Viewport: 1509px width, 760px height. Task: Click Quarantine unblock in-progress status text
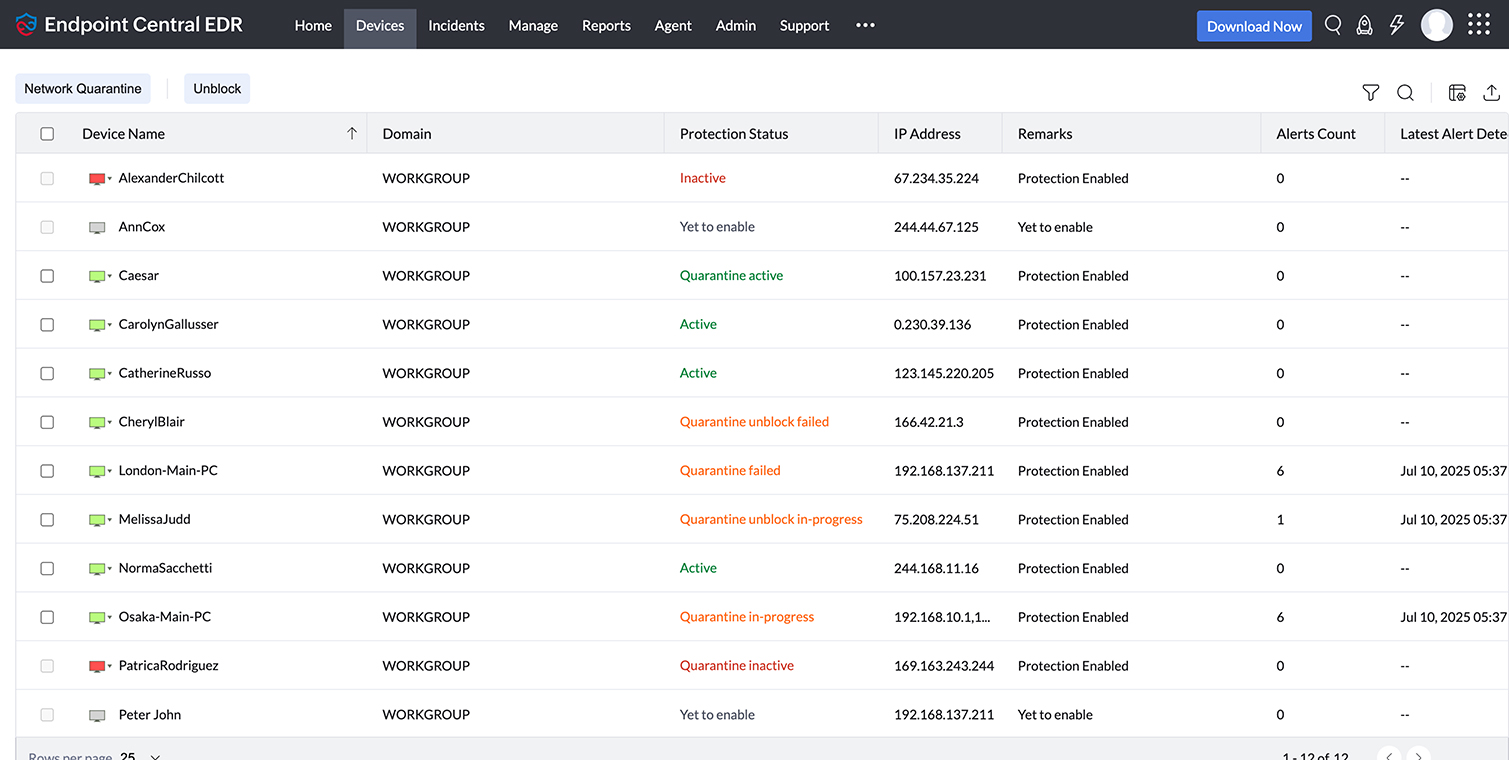tap(771, 519)
